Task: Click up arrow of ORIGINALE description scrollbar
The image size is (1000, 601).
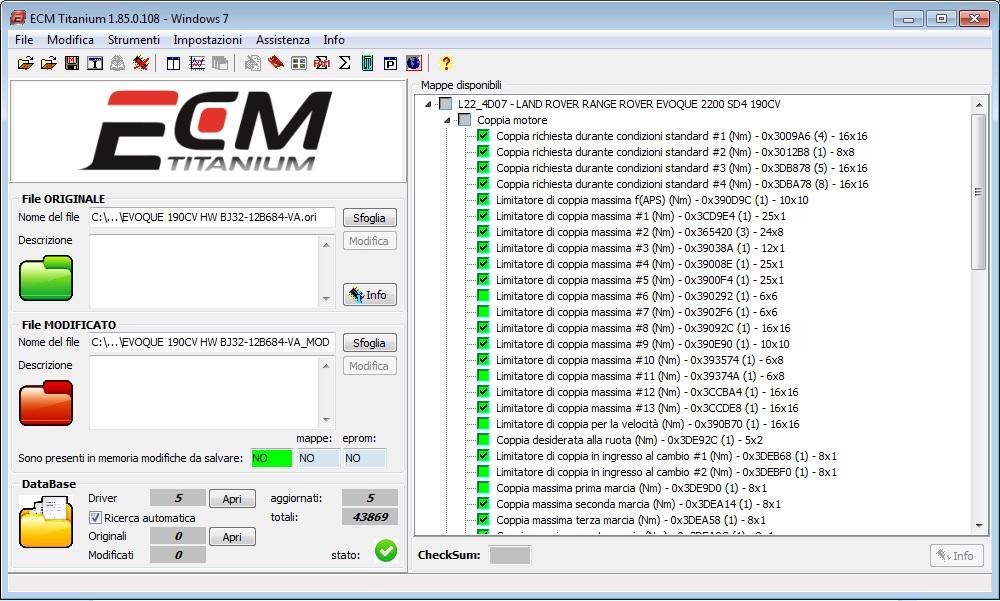Action: [x=326, y=244]
